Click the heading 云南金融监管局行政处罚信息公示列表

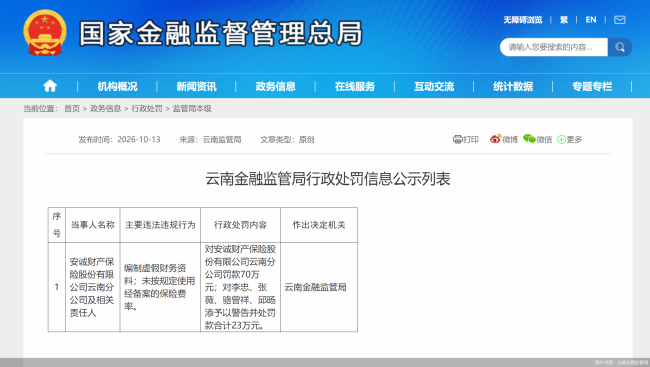coord(327,179)
